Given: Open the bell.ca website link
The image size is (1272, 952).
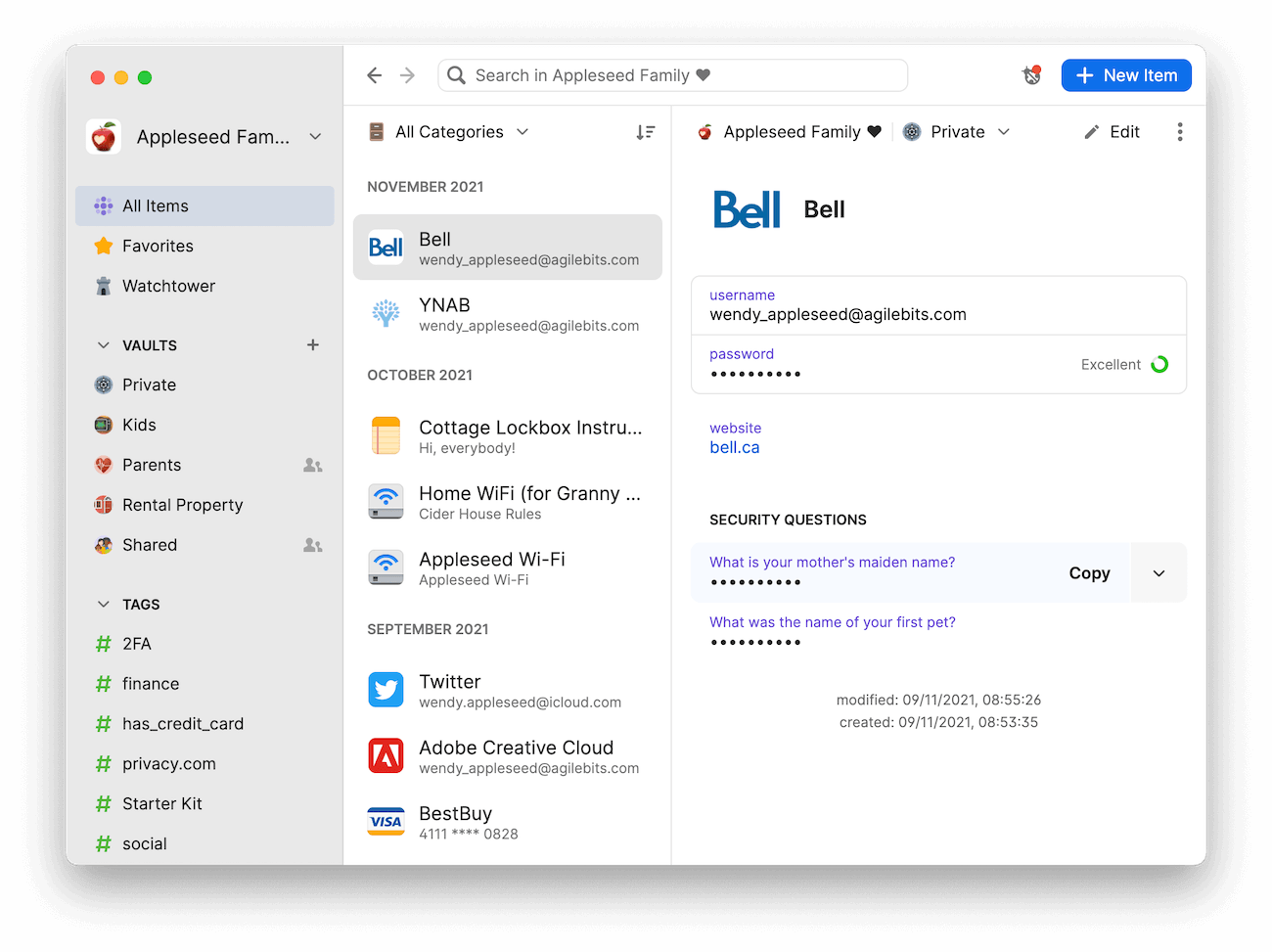Looking at the screenshot, I should [735, 447].
